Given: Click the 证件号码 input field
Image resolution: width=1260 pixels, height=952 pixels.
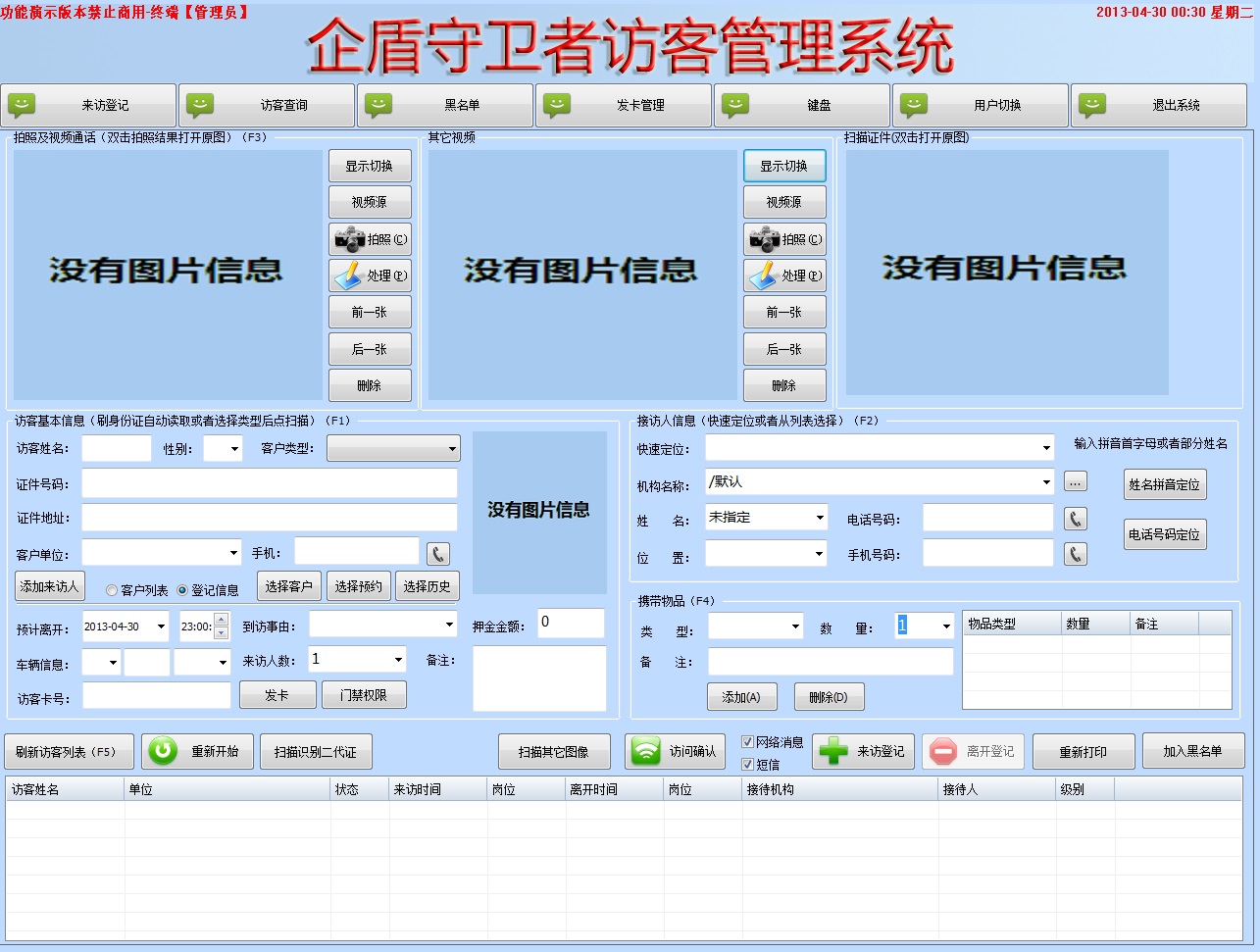Looking at the screenshot, I should (270, 483).
